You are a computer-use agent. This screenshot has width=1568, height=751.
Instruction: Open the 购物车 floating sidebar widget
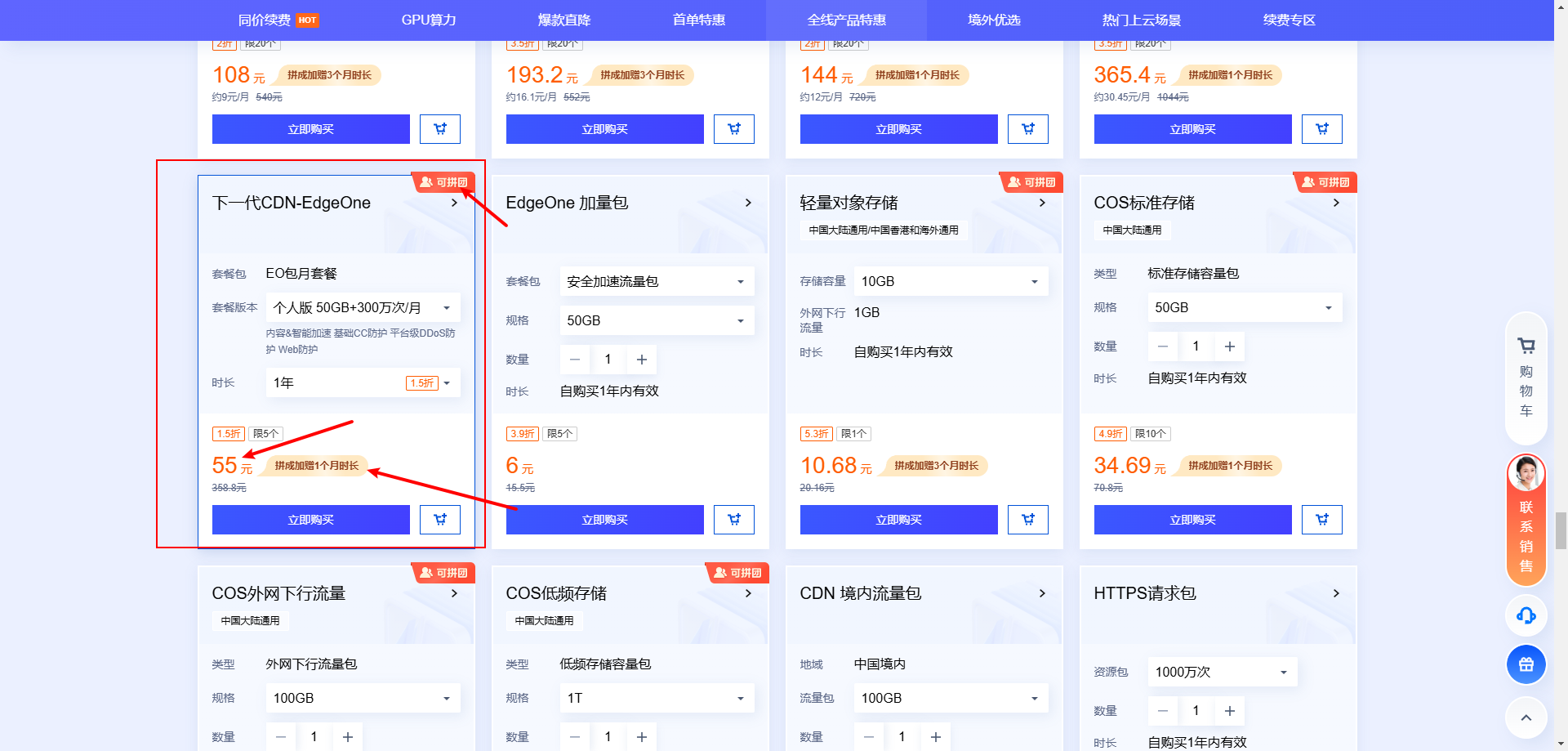point(1526,378)
